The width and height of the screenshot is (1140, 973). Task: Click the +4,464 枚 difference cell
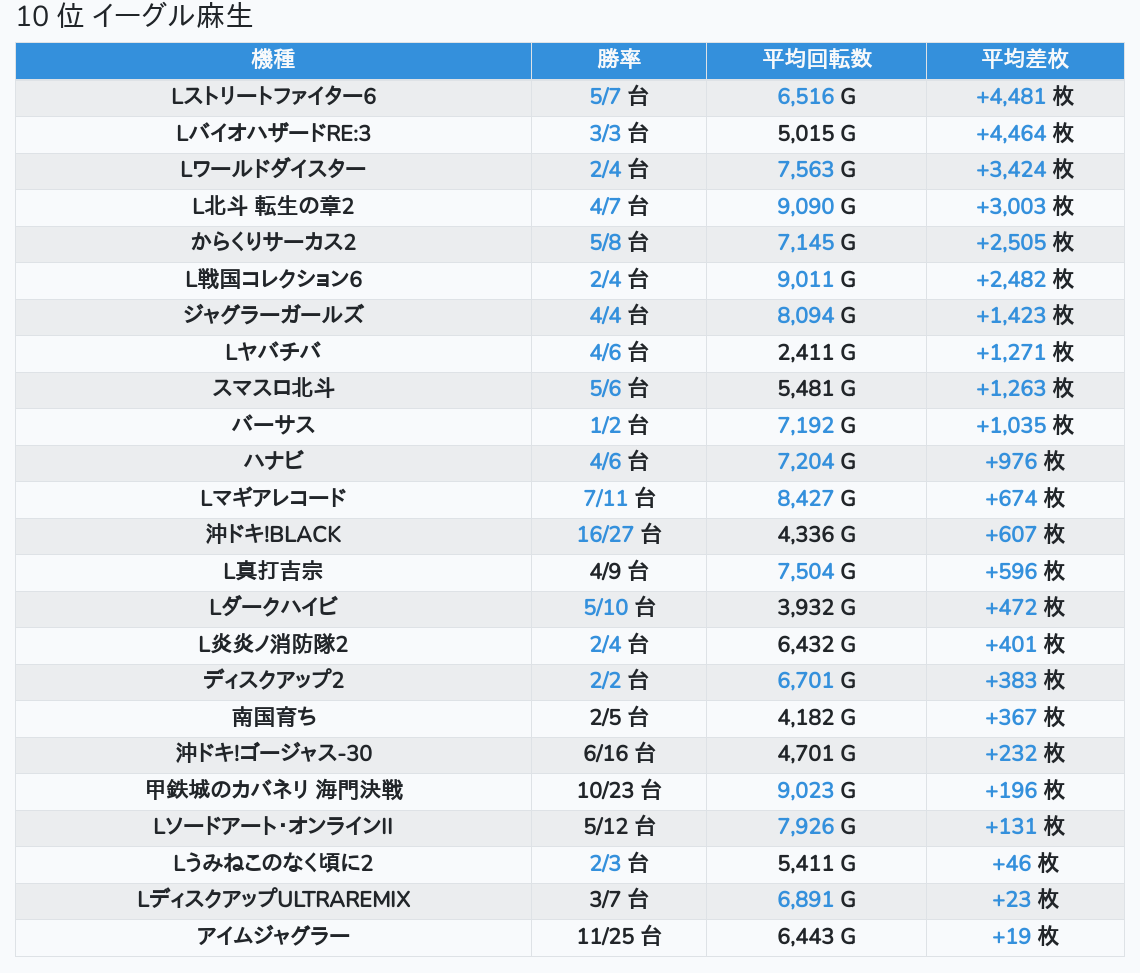pyautogui.click(x=1025, y=133)
